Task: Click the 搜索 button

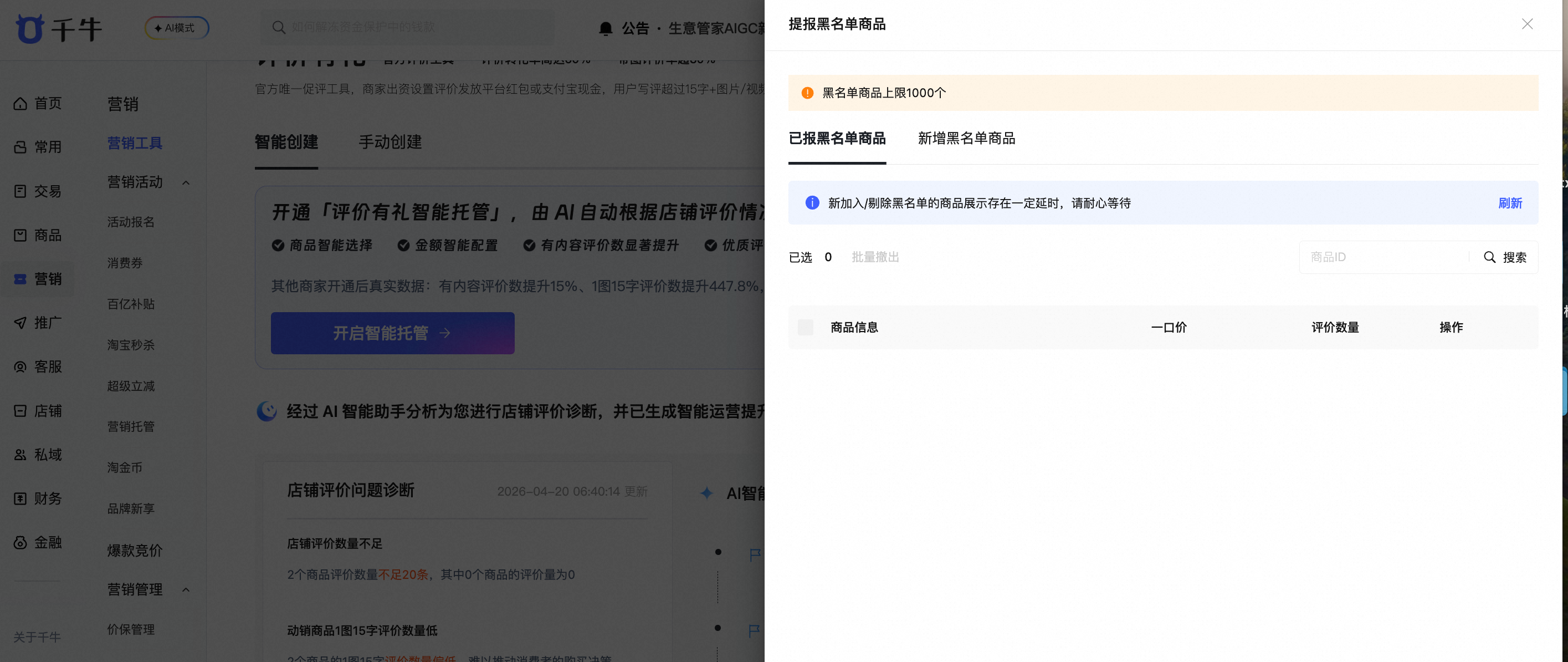Action: [1505, 257]
